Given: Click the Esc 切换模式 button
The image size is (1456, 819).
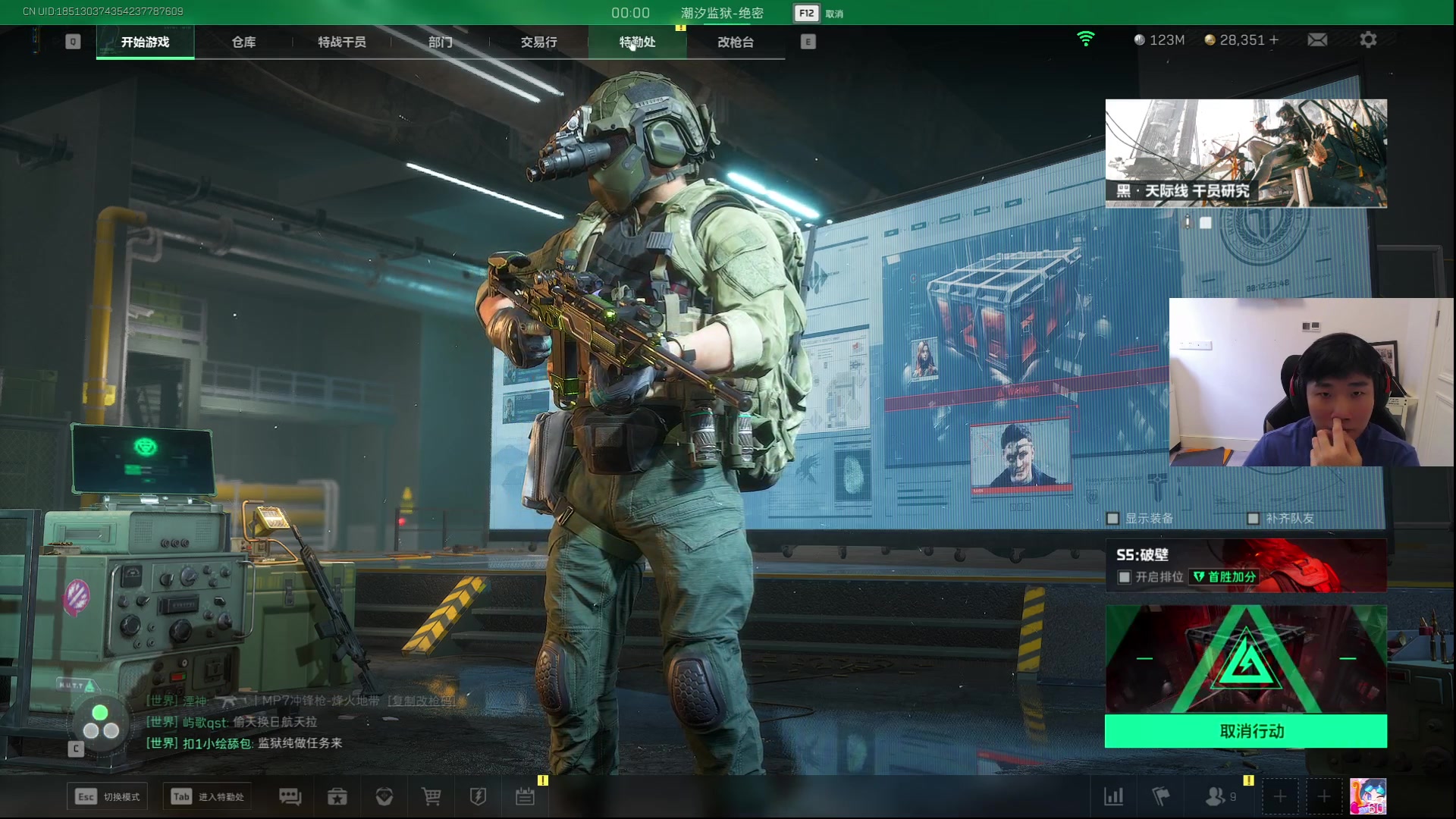Looking at the screenshot, I should pos(107,796).
